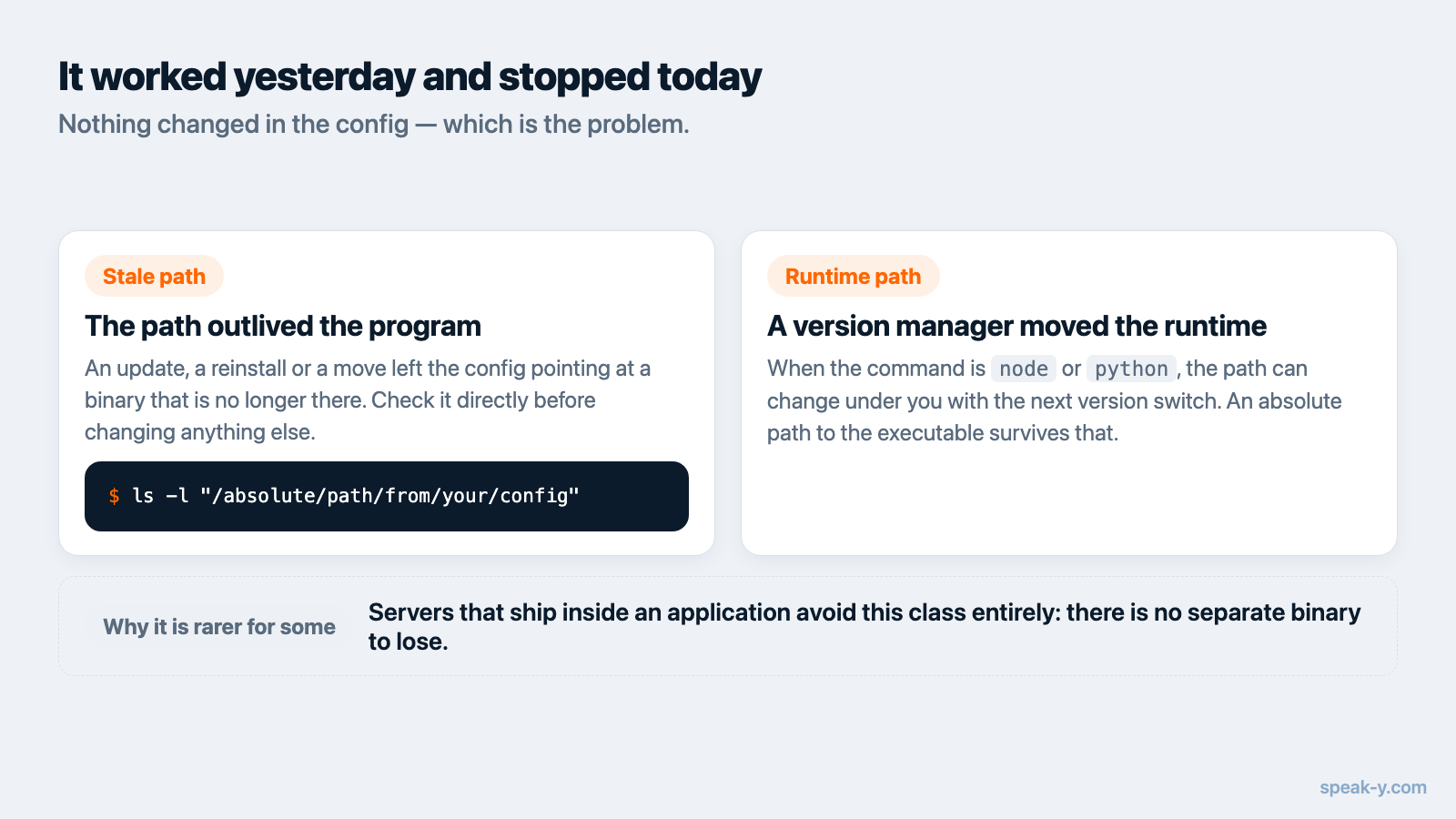The width and height of the screenshot is (1456, 819).
Task: Click the 'Why it is rarer for some' label
Action: point(219,627)
